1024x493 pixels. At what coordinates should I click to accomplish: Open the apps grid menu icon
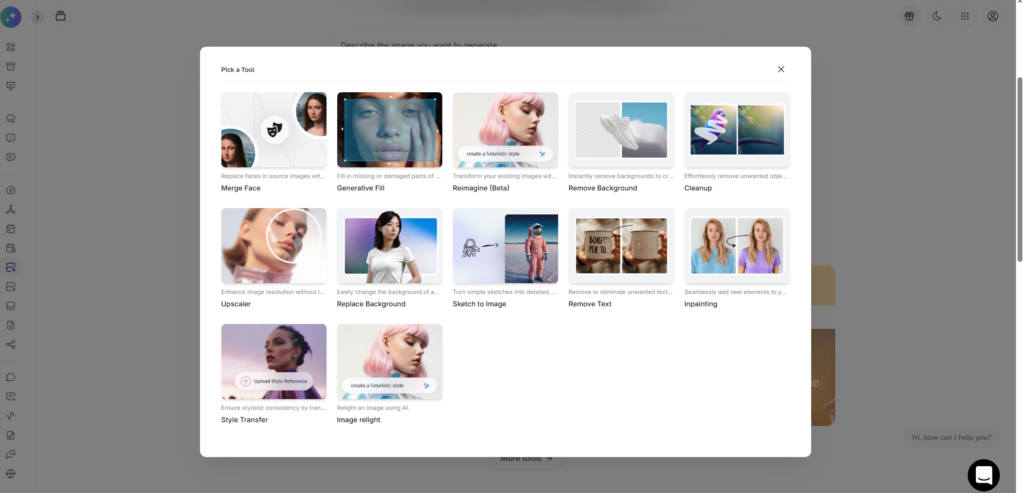pyautogui.click(x=965, y=16)
